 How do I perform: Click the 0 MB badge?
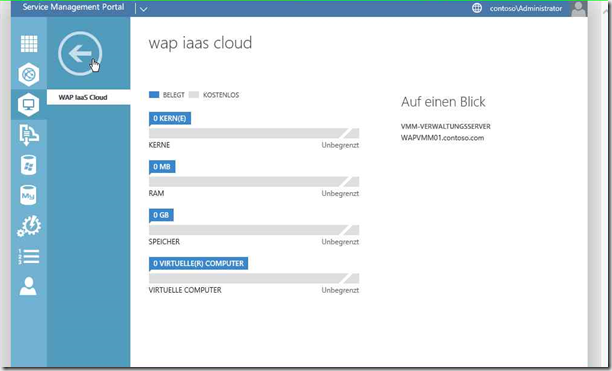tap(162, 167)
